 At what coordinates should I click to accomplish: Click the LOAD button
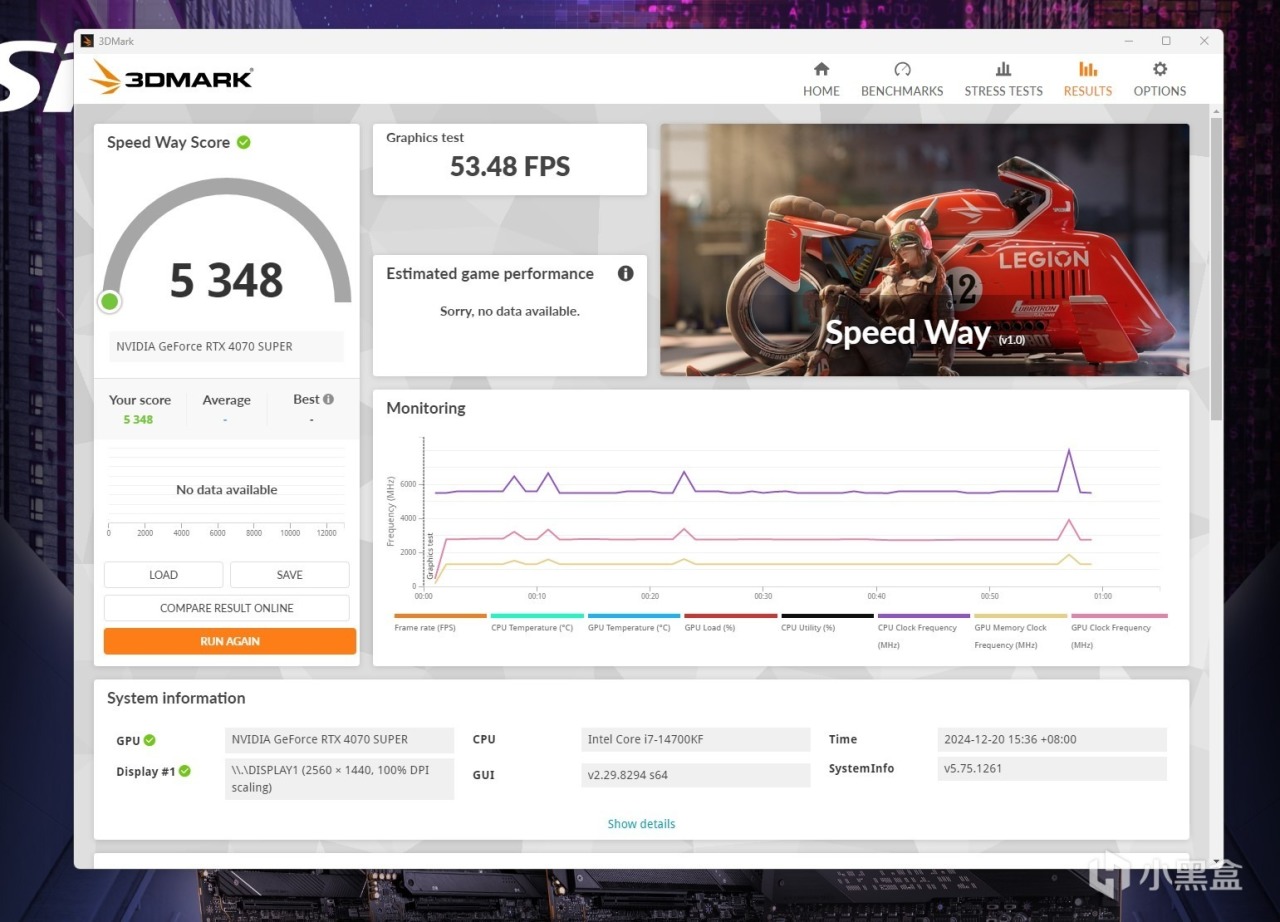pos(163,575)
